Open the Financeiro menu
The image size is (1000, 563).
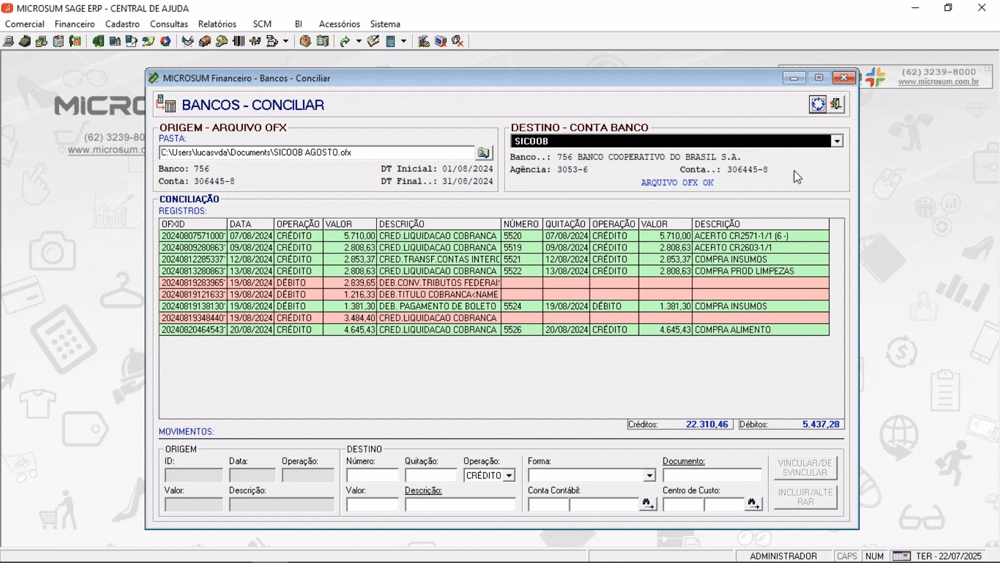[x=75, y=24]
